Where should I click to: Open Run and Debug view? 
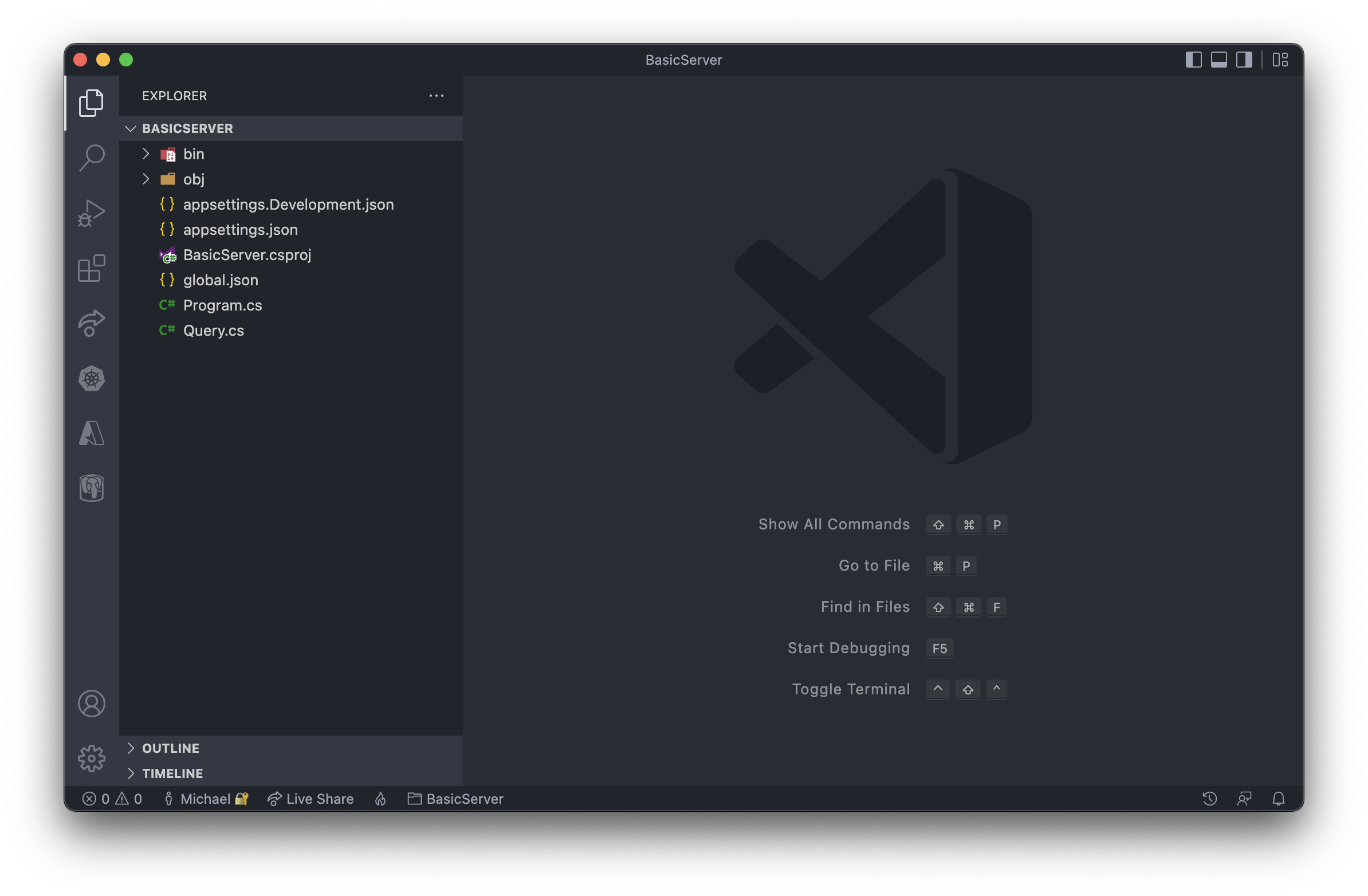pyautogui.click(x=92, y=213)
